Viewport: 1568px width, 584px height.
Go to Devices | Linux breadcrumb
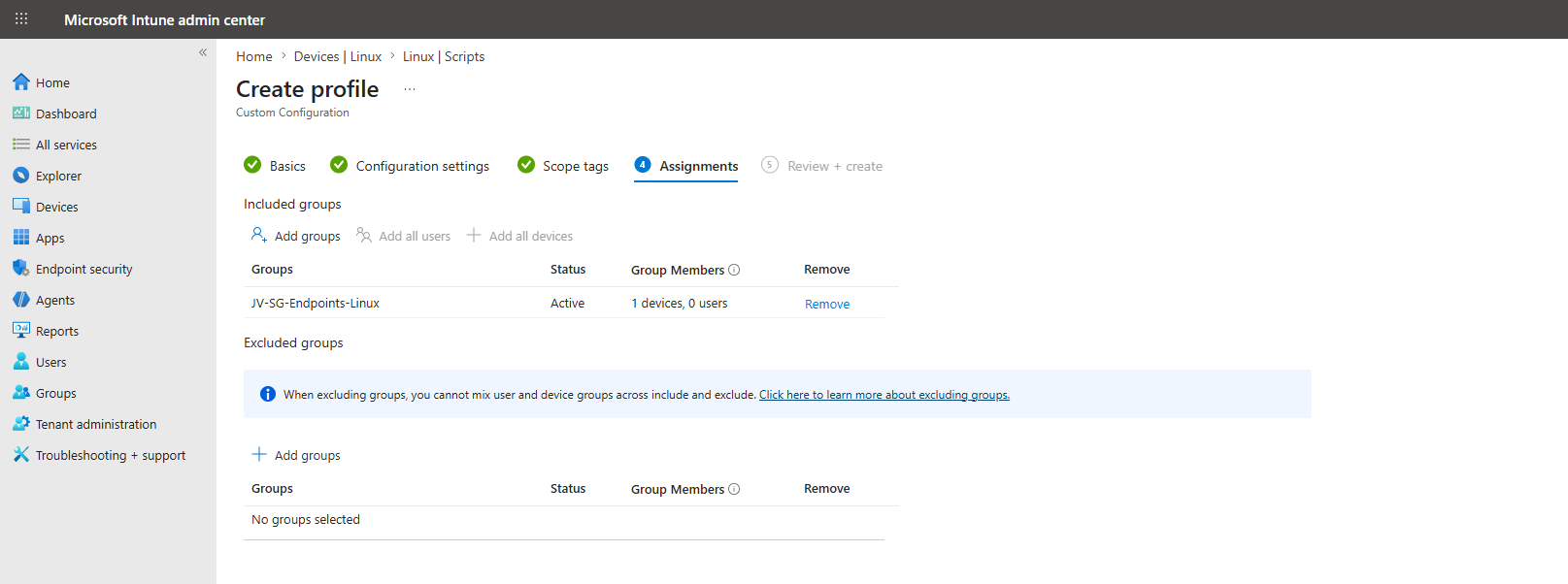click(338, 56)
